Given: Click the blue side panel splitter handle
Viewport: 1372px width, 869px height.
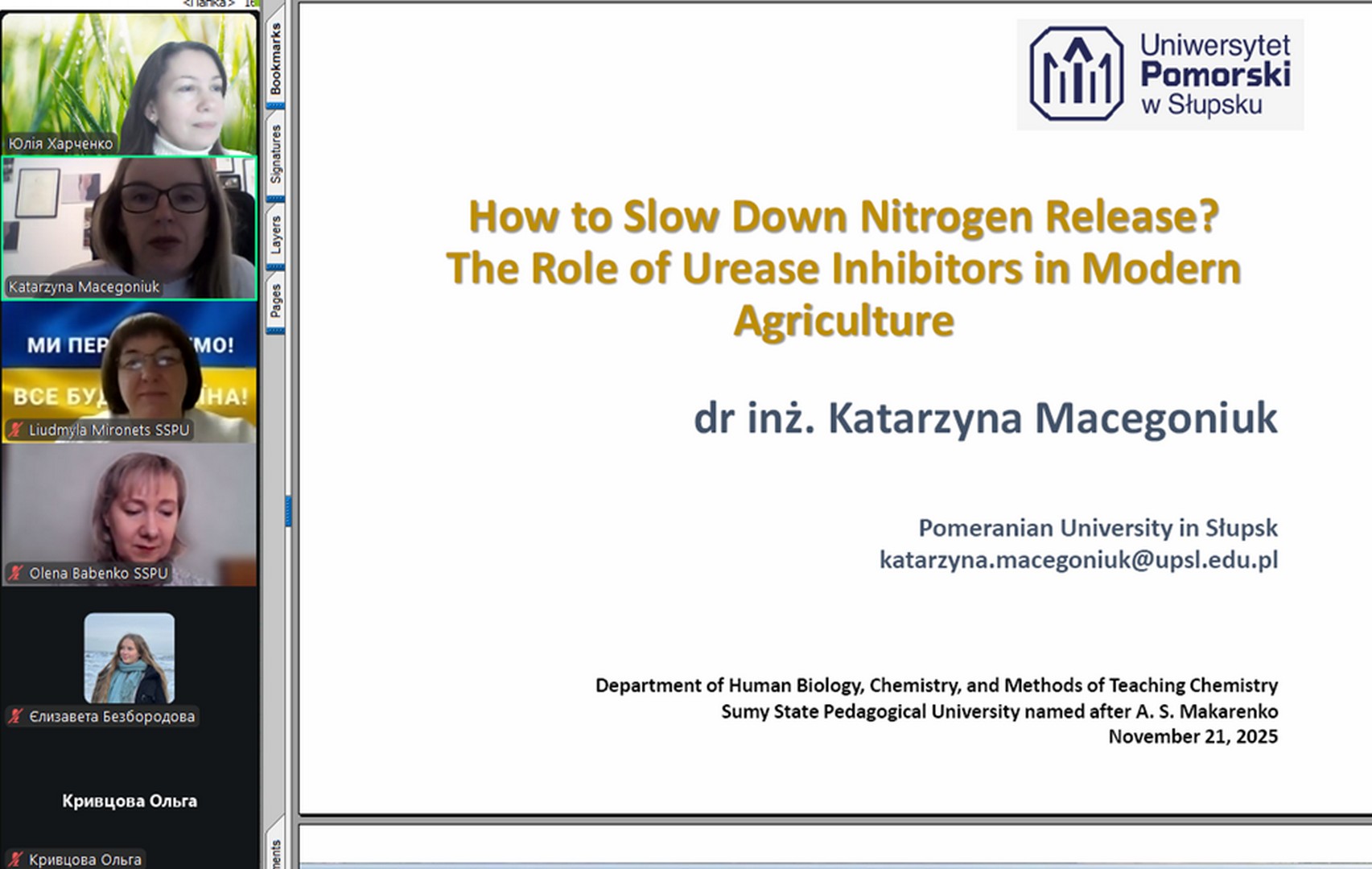Looking at the screenshot, I should click(288, 511).
